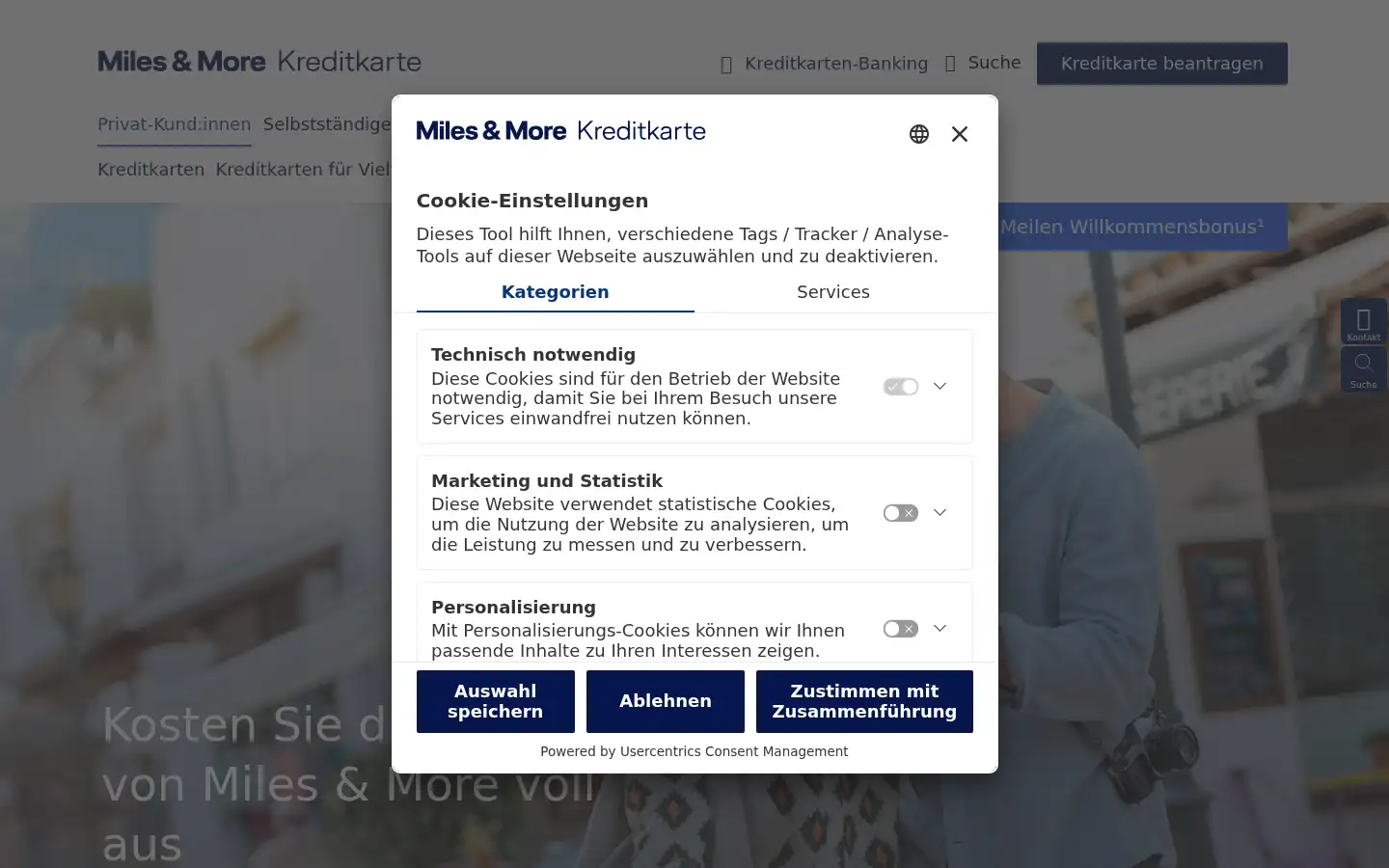This screenshot has width=1389, height=868.
Task: Select Selbstständige navigation item
Action: pos(327,124)
